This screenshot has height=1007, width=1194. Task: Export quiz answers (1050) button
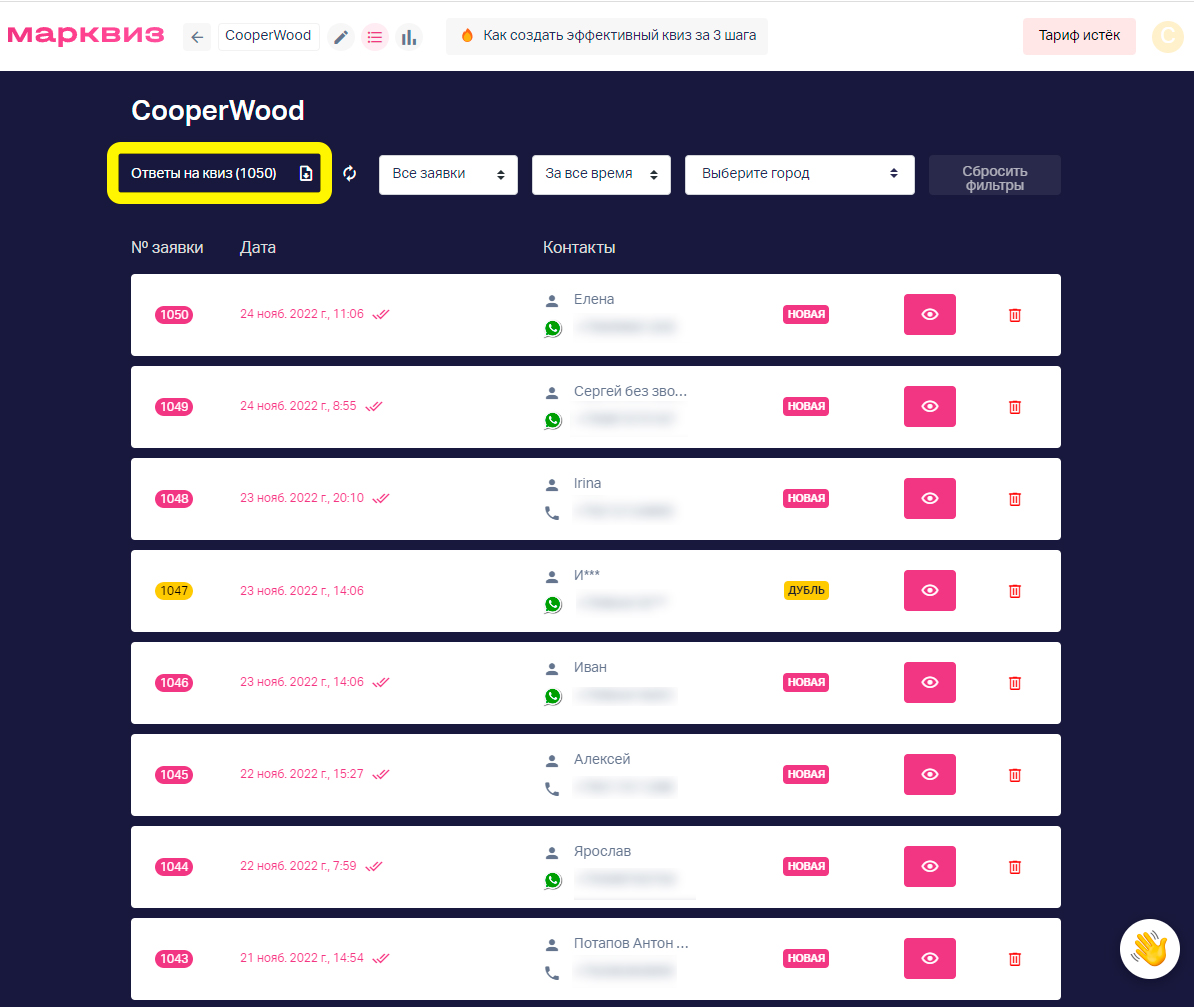pos(220,173)
